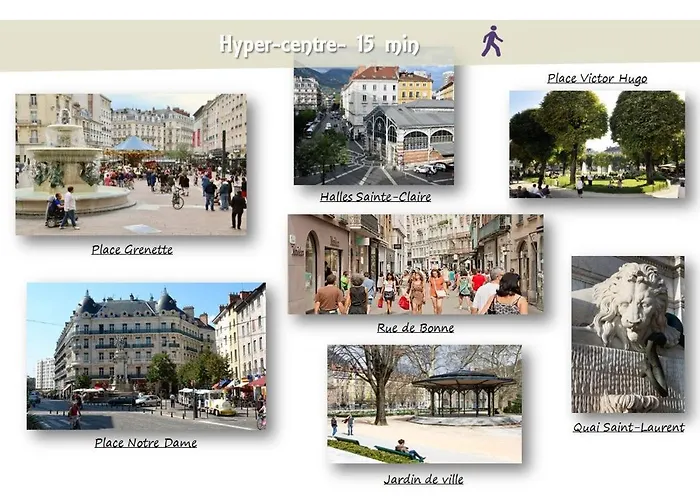
Task: Click the Halles Sainte-Claire caption link
Action: click(375, 197)
